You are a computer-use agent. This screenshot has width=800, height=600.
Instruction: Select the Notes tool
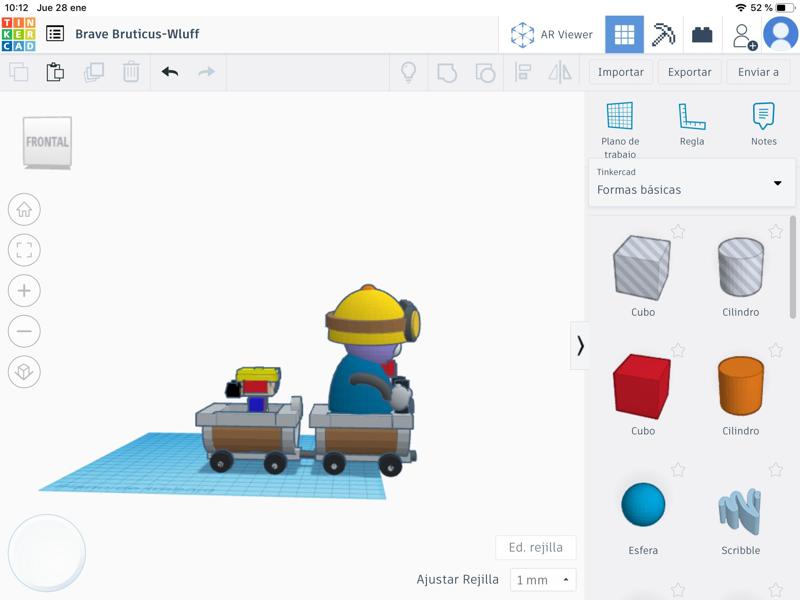coord(763,124)
